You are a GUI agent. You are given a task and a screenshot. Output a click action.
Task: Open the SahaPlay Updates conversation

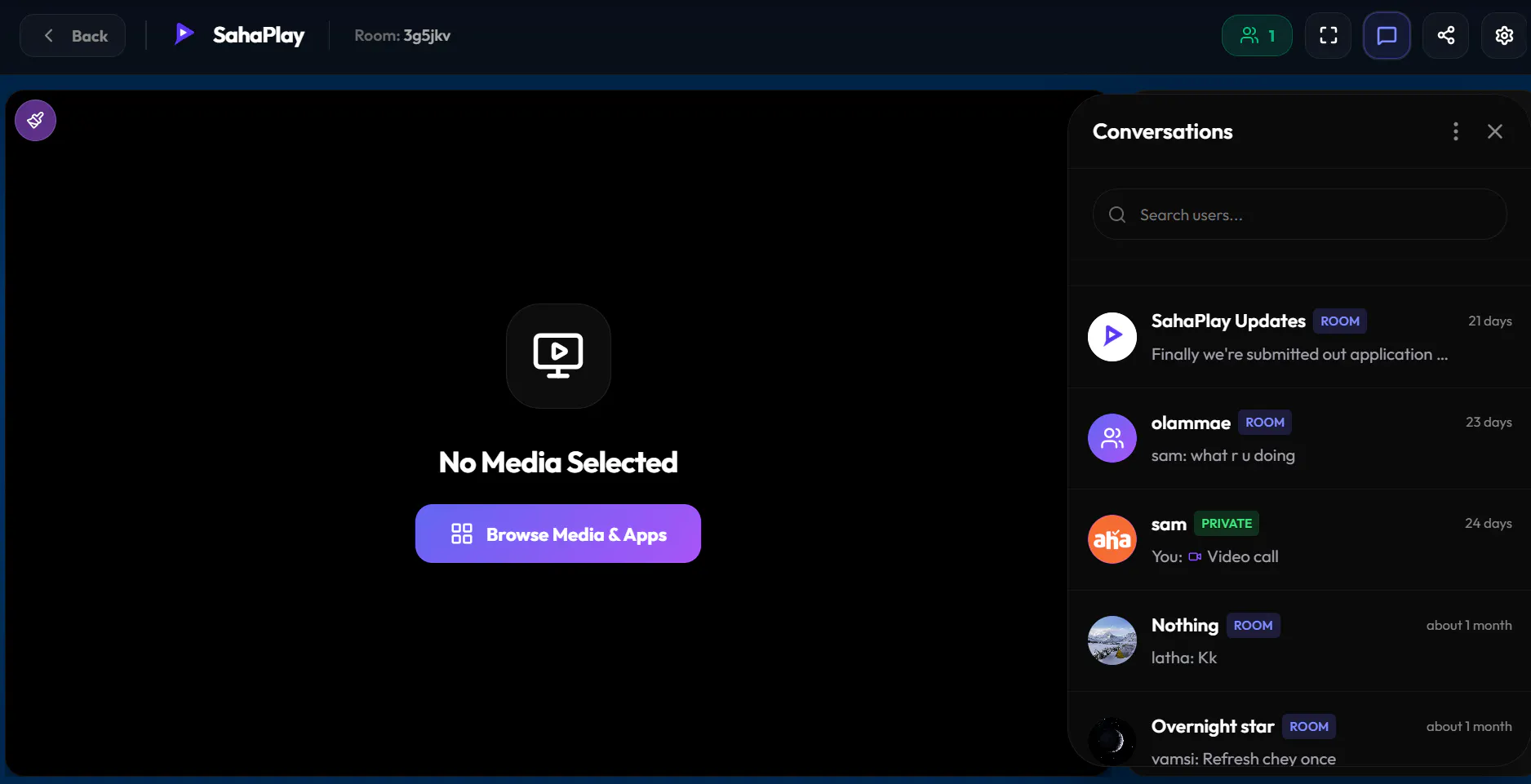click(1299, 337)
